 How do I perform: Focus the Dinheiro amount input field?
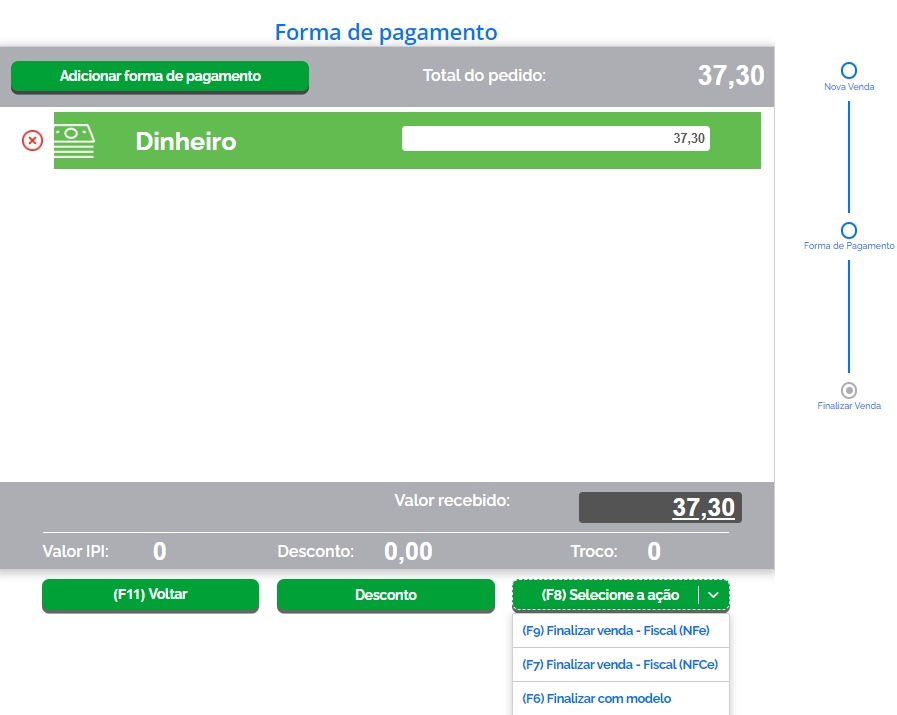coord(555,139)
